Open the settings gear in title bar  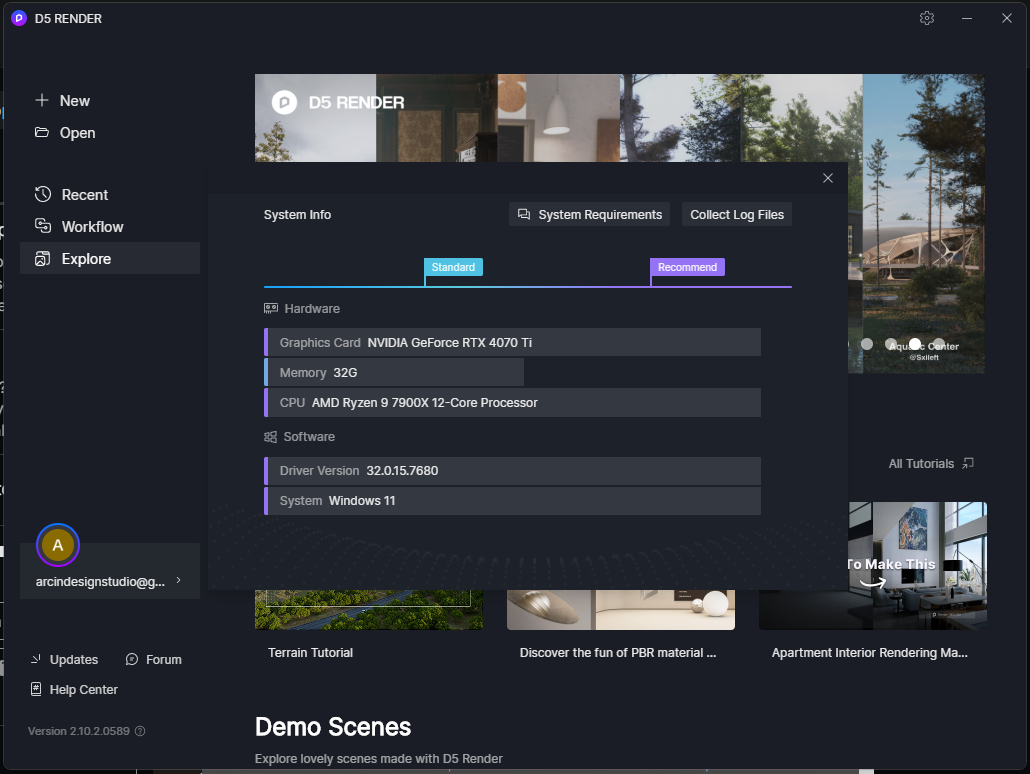[927, 18]
